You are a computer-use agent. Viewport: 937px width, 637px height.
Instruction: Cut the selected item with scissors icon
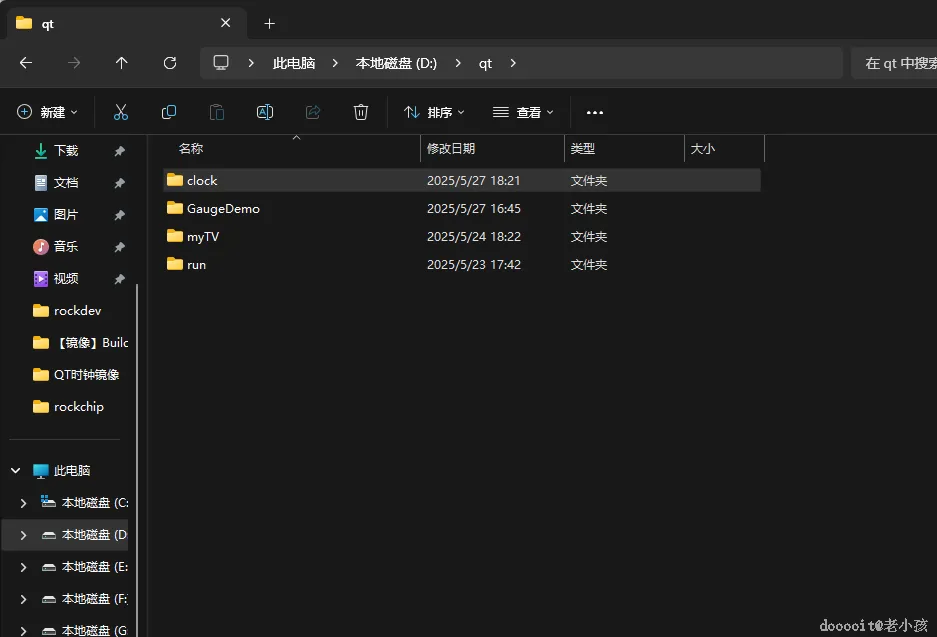click(x=121, y=112)
